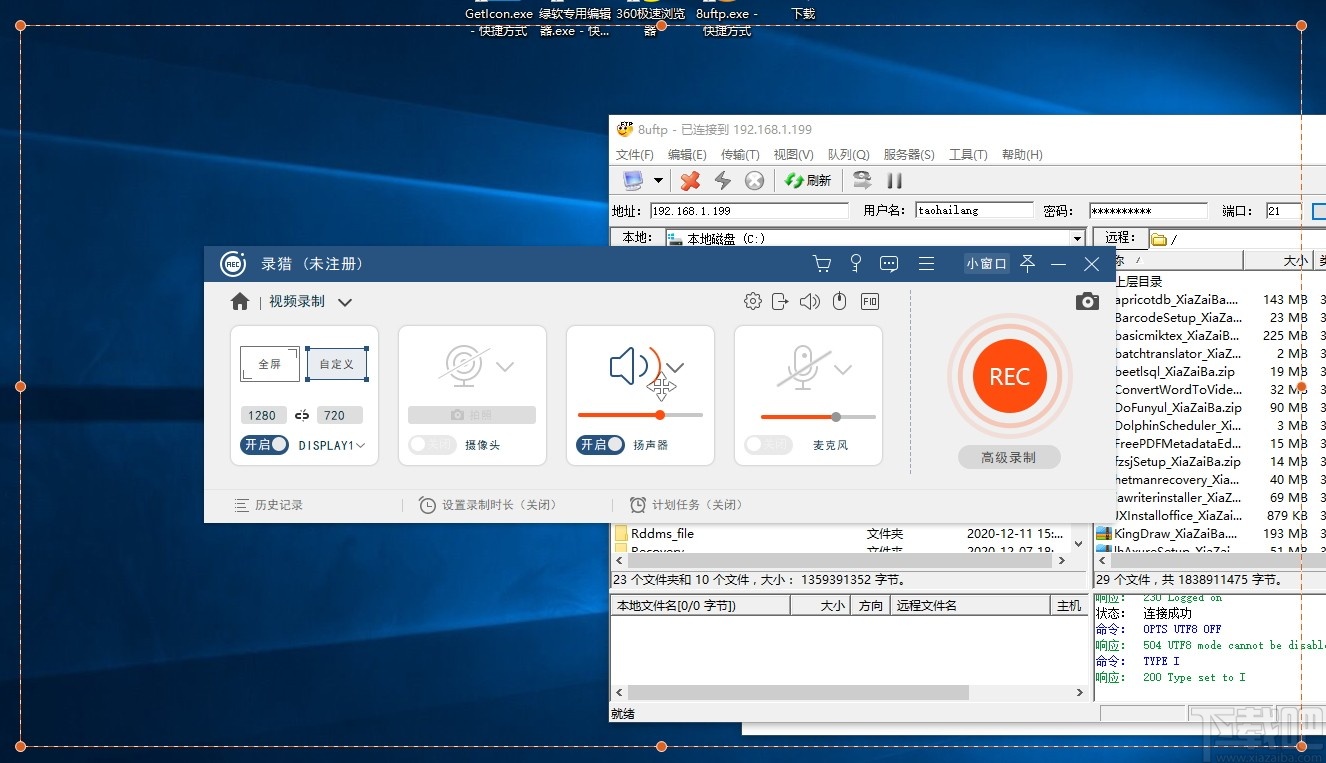Image resolution: width=1326 pixels, height=763 pixels.
Task: Click the feedback speech-bubble icon
Action: (x=888, y=263)
